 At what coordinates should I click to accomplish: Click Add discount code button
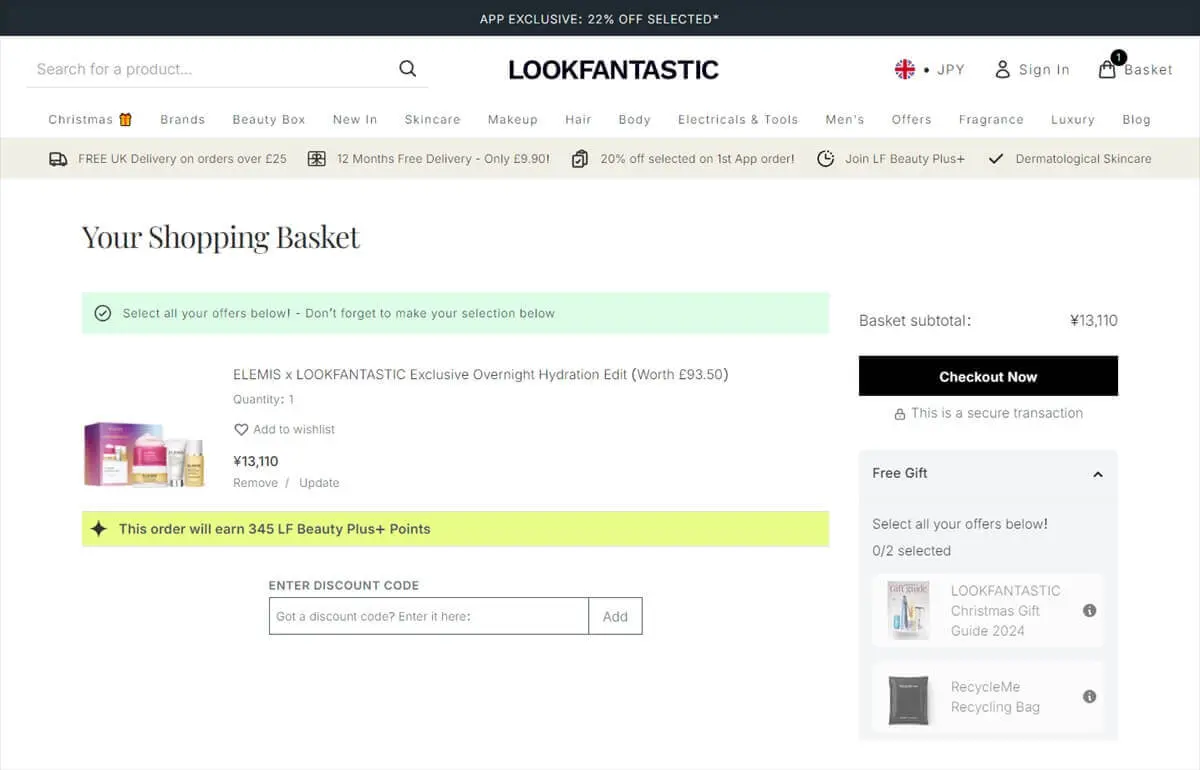(x=615, y=616)
